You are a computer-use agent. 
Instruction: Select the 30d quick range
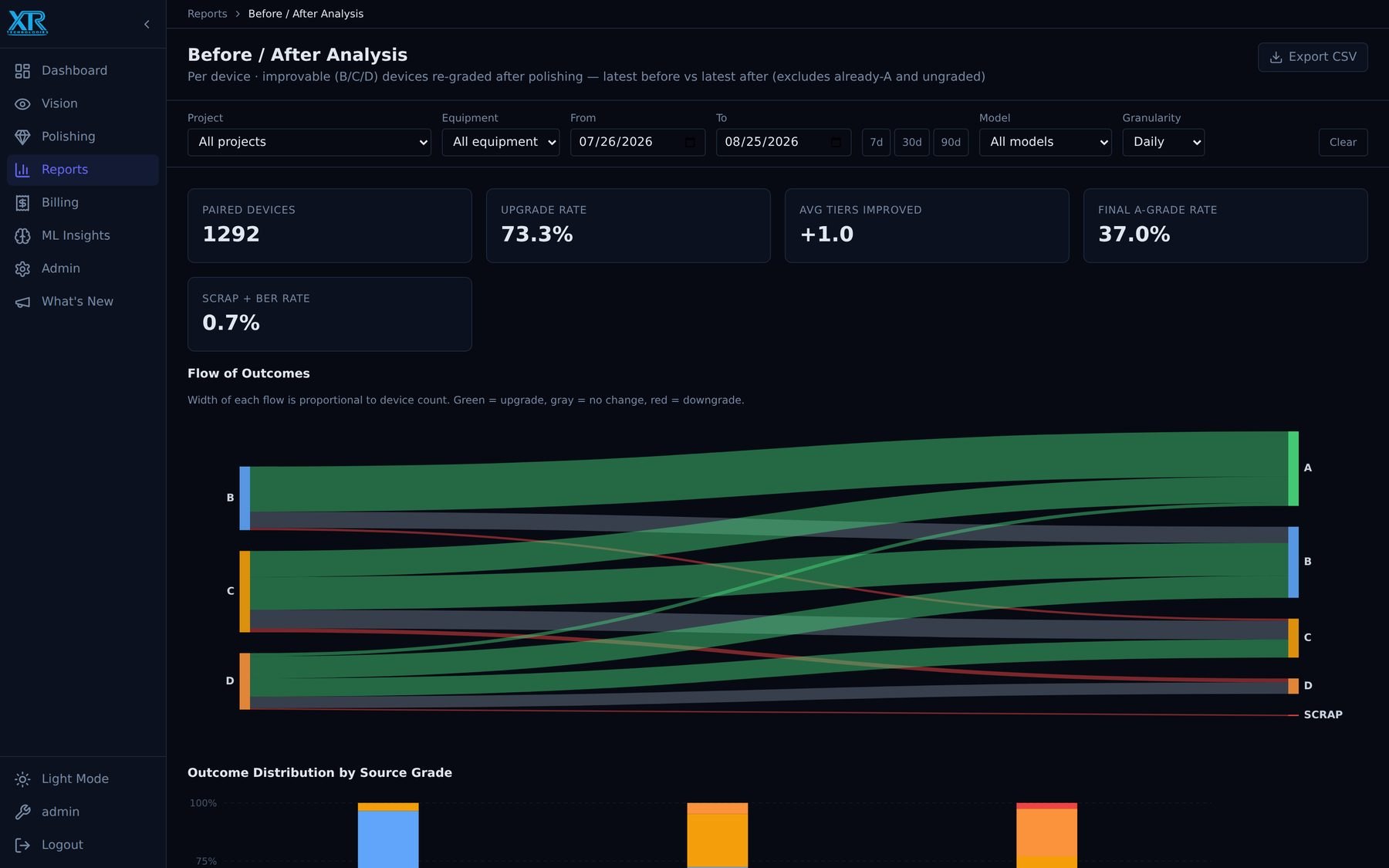click(911, 142)
